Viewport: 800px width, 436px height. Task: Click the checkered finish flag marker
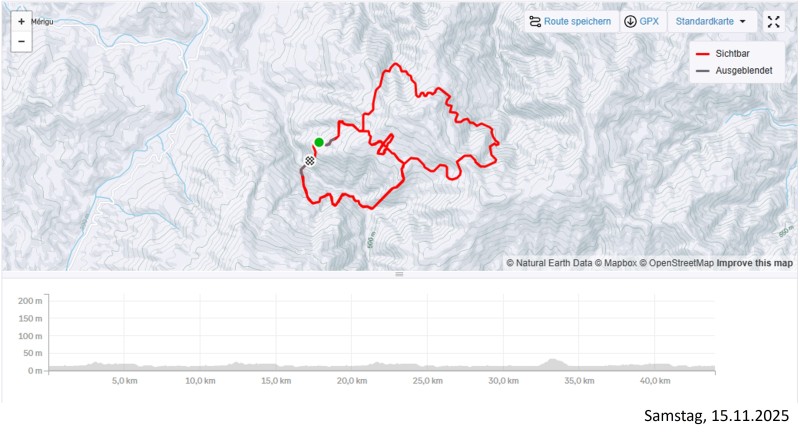tap(310, 160)
